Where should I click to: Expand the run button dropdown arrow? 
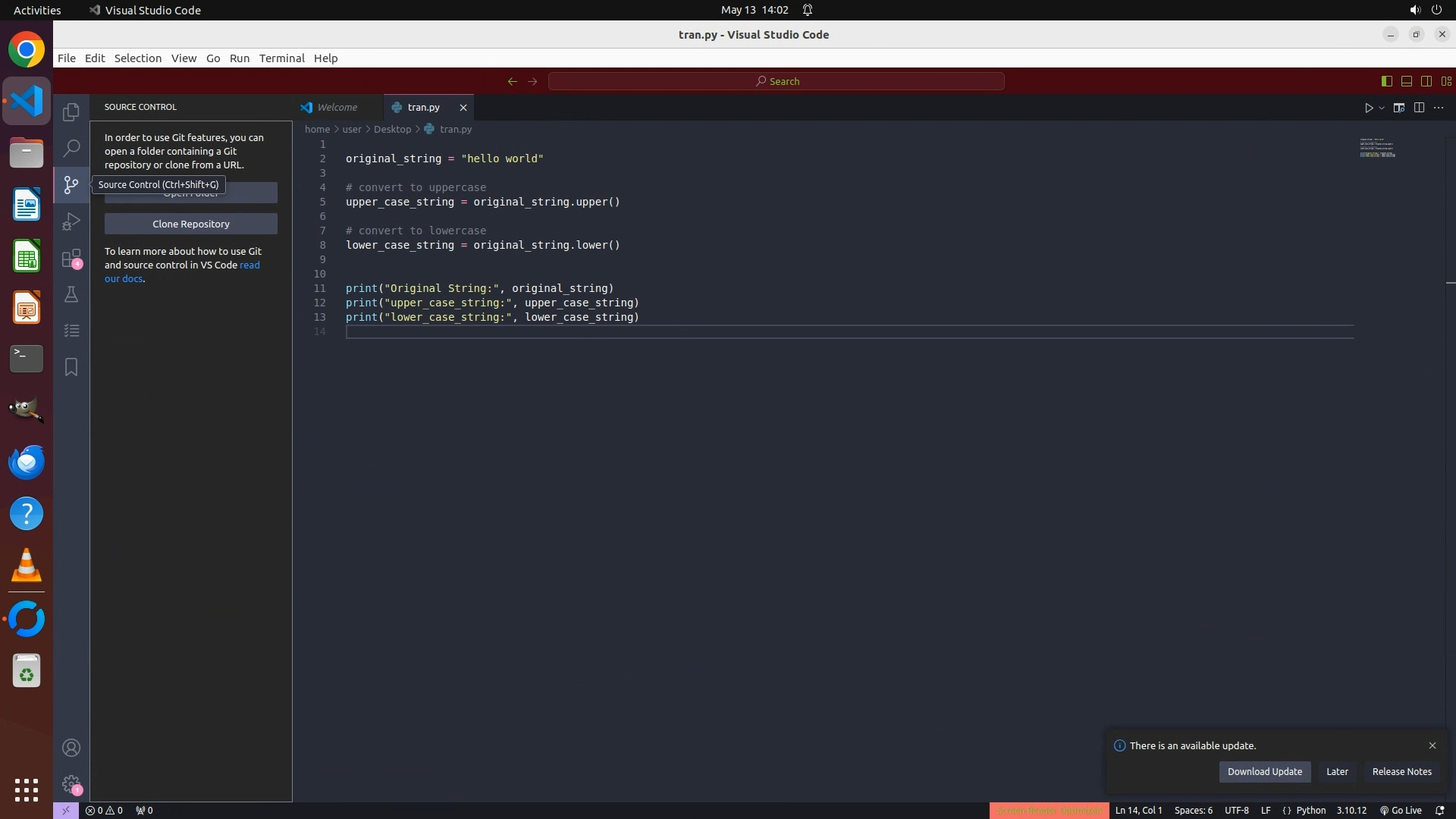coord(1382,108)
